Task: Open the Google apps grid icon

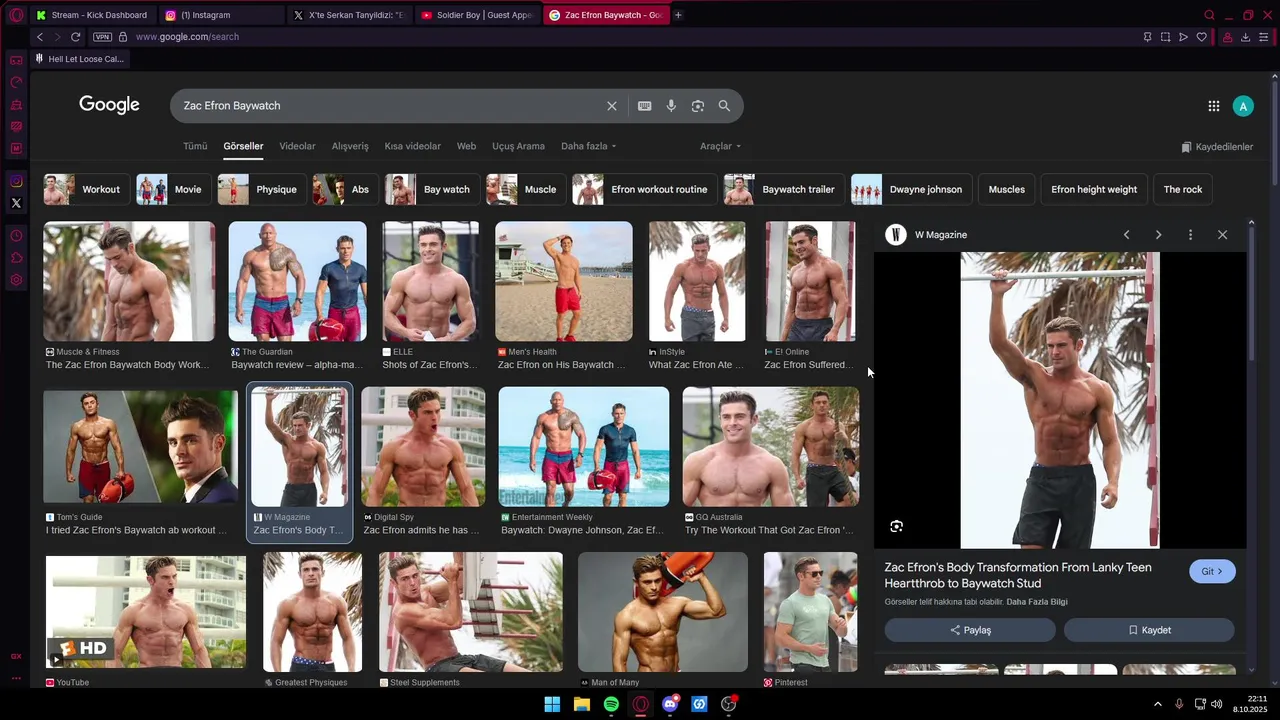Action: click(1213, 106)
